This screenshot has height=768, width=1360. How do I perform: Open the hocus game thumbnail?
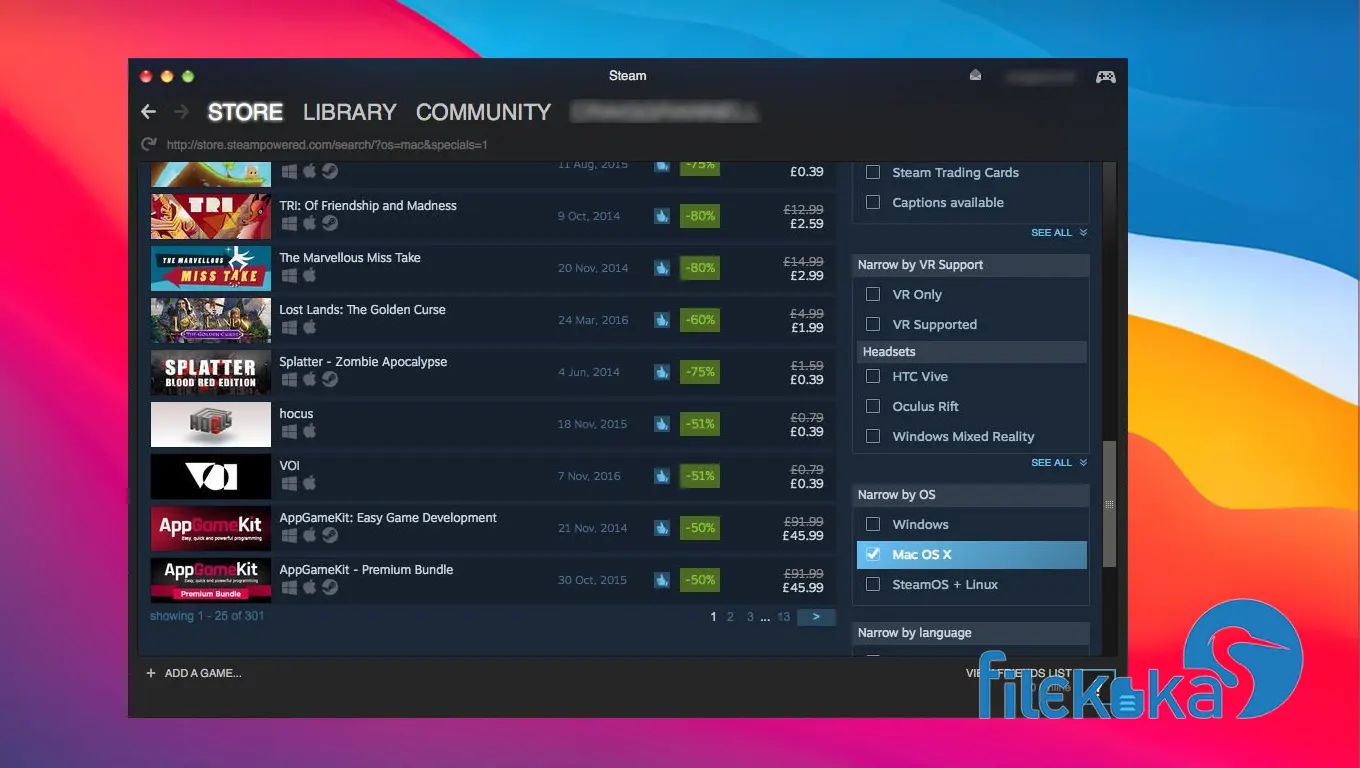pos(211,424)
